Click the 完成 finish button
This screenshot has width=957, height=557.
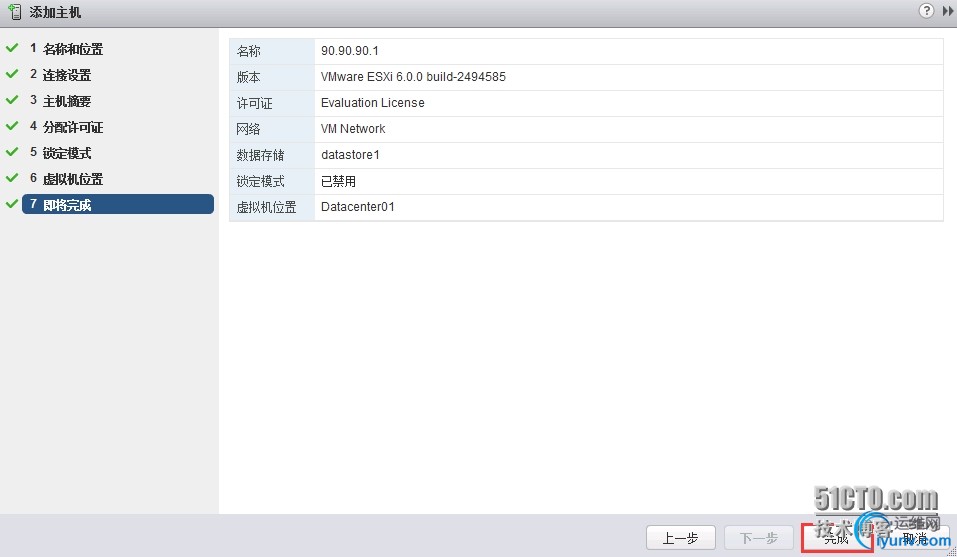coord(837,538)
